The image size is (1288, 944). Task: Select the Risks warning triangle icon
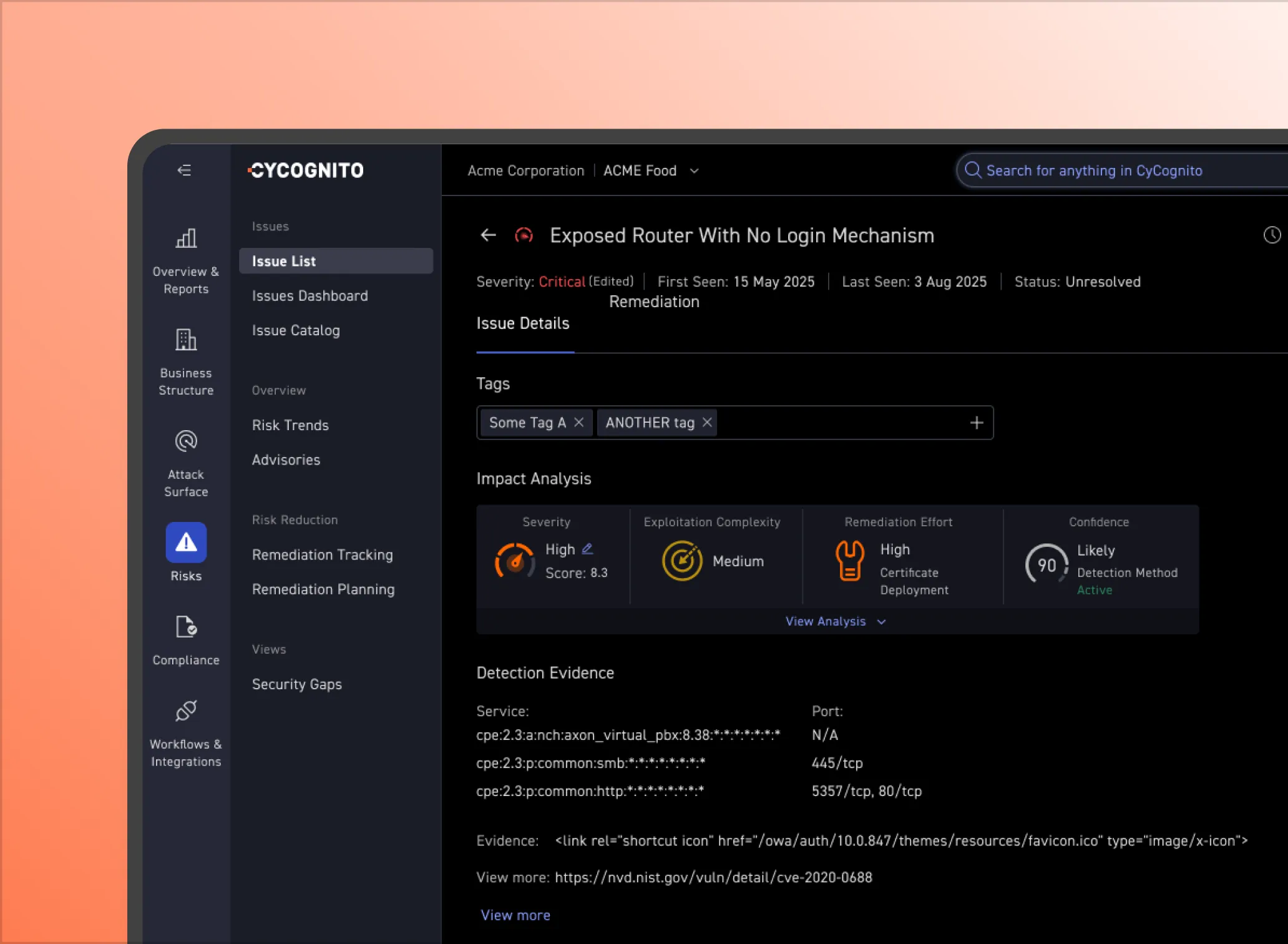click(x=186, y=542)
